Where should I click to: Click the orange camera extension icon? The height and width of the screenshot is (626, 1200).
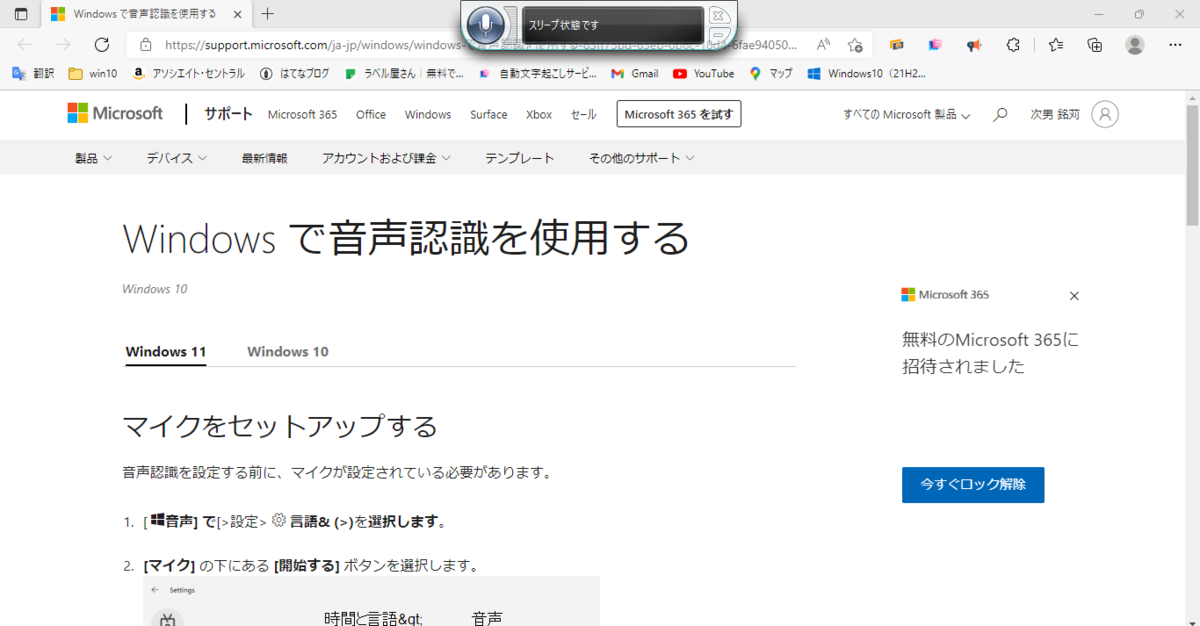pos(896,45)
